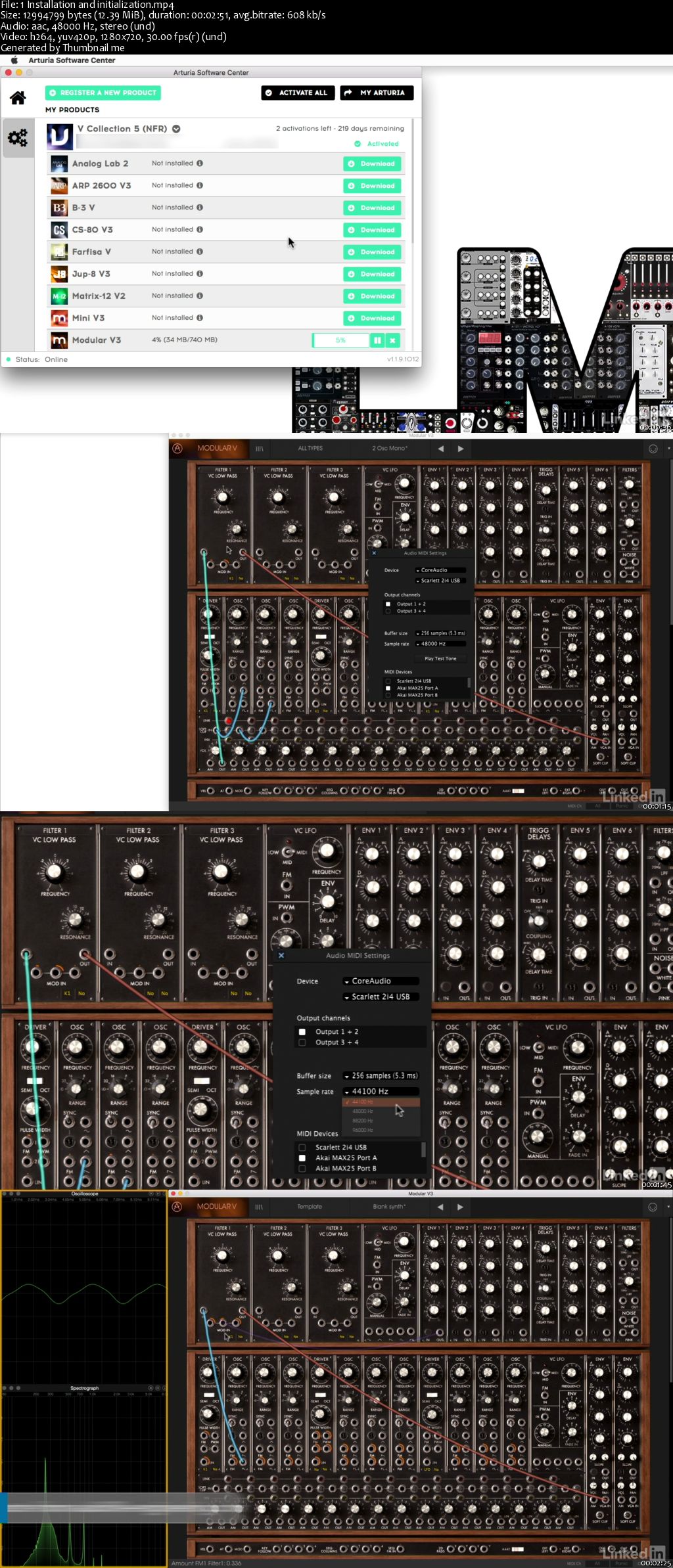Click the Mini V3 product icon
This screenshot has height=1568, width=673.
pos(59,318)
